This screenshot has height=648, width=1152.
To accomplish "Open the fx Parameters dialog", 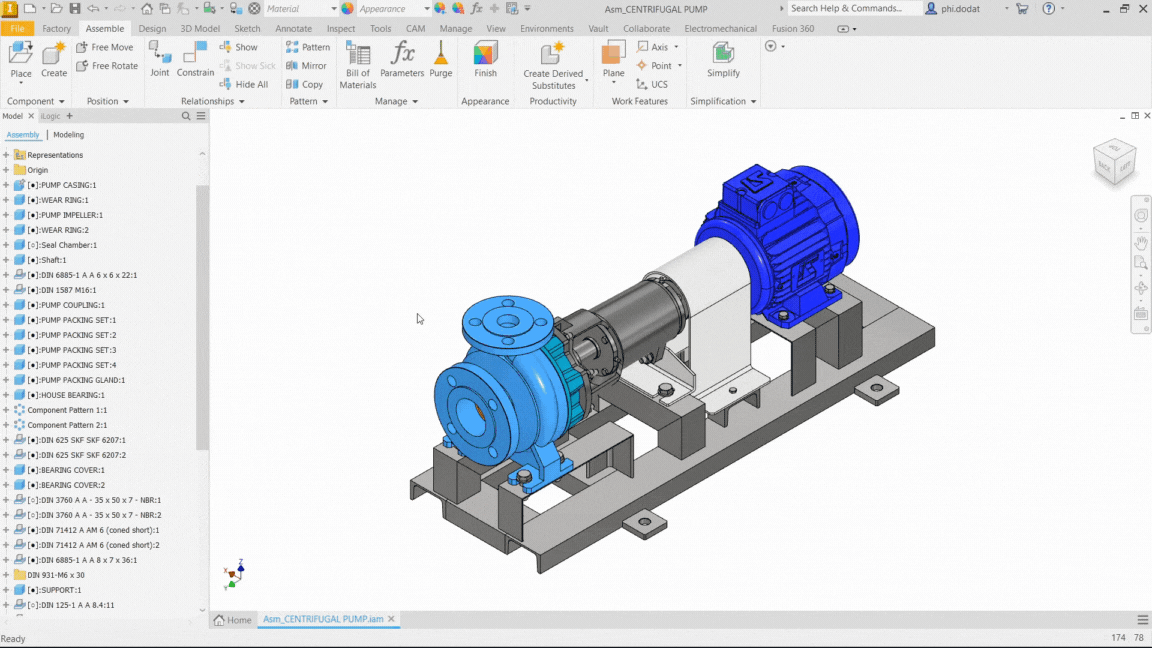I will point(402,59).
